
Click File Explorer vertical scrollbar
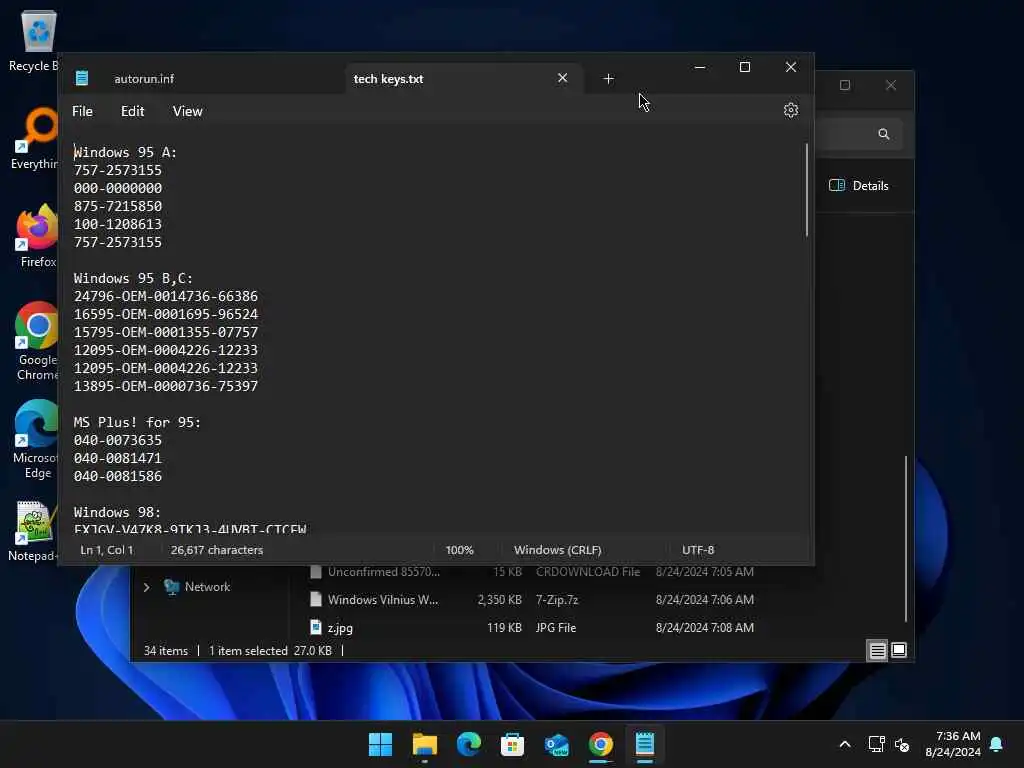(x=906, y=539)
